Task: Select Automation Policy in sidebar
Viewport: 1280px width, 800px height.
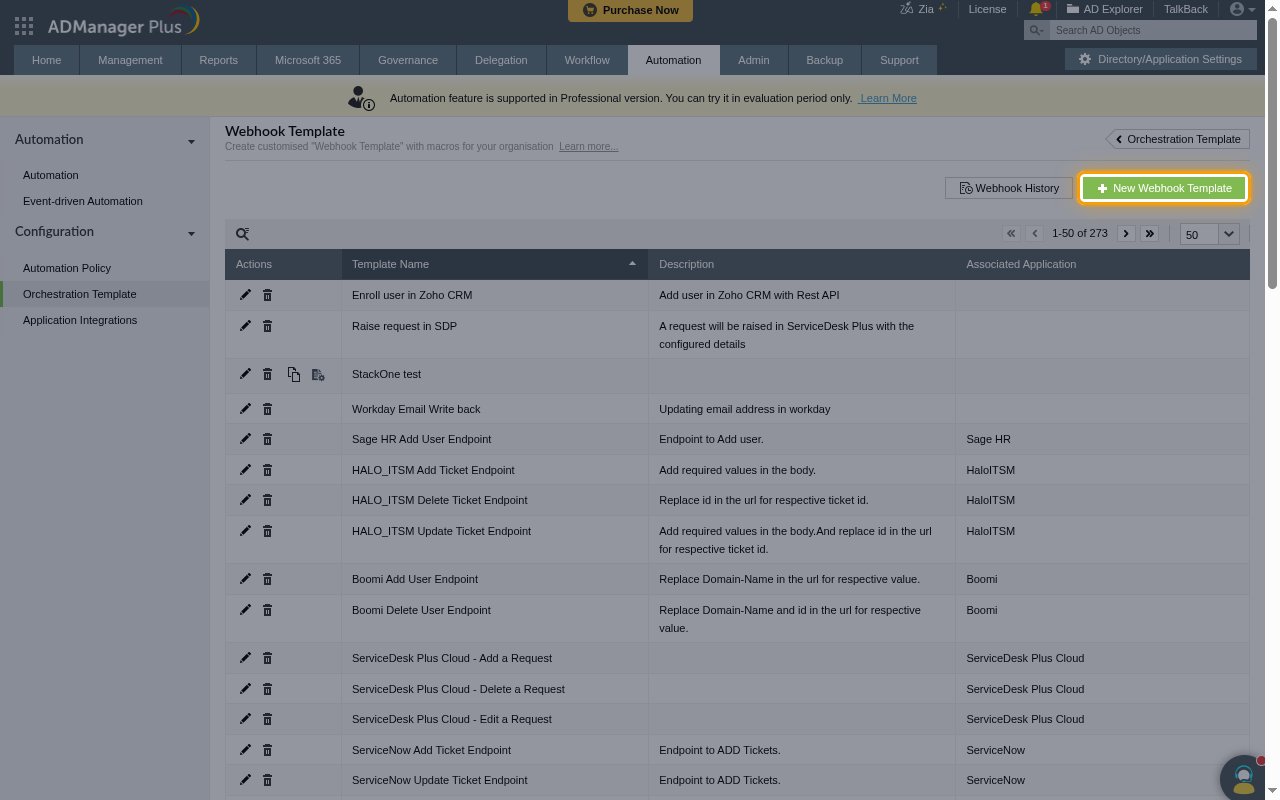Action: pyautogui.click(x=67, y=268)
